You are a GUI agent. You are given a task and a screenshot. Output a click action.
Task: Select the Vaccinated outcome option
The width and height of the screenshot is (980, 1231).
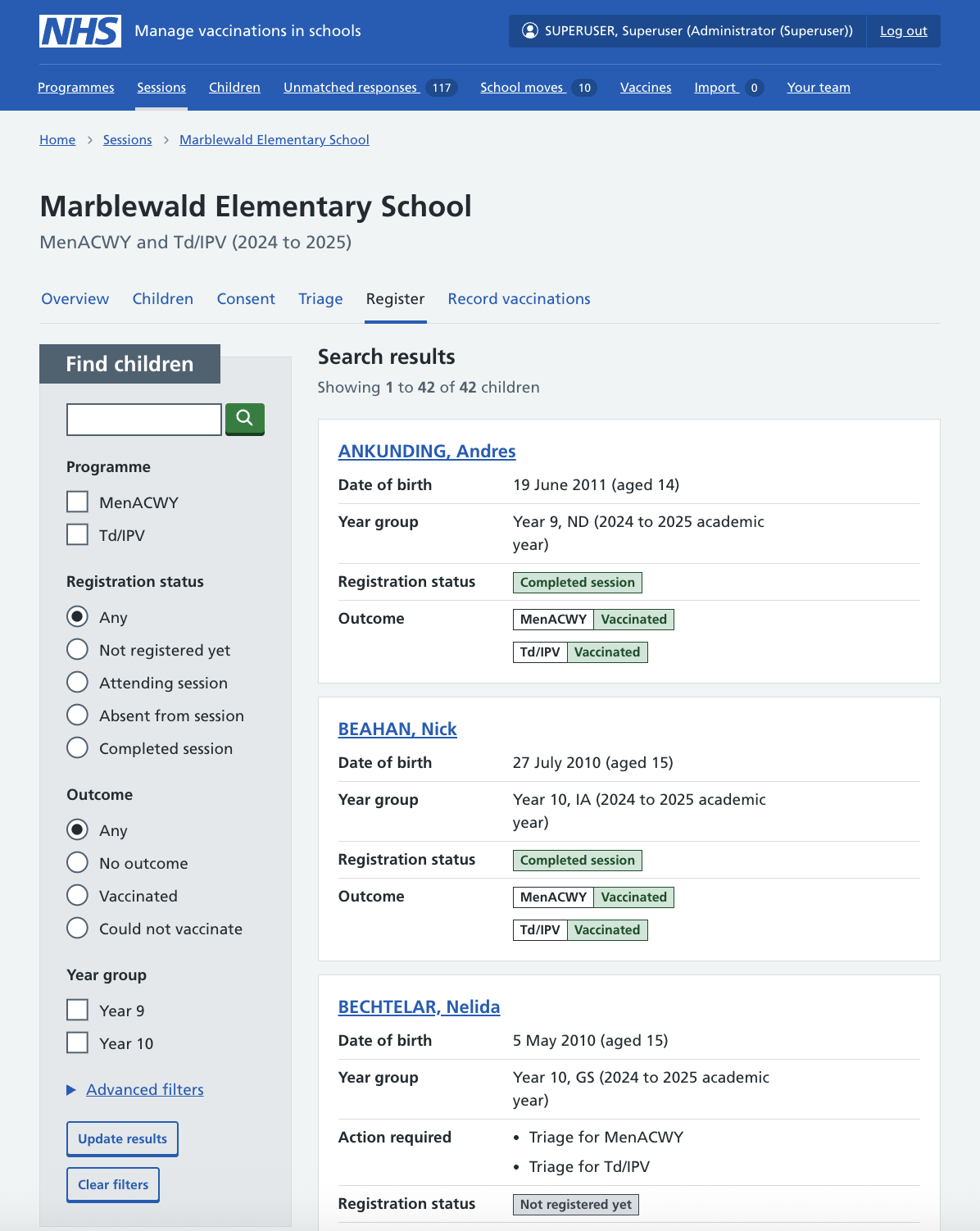[77, 895]
